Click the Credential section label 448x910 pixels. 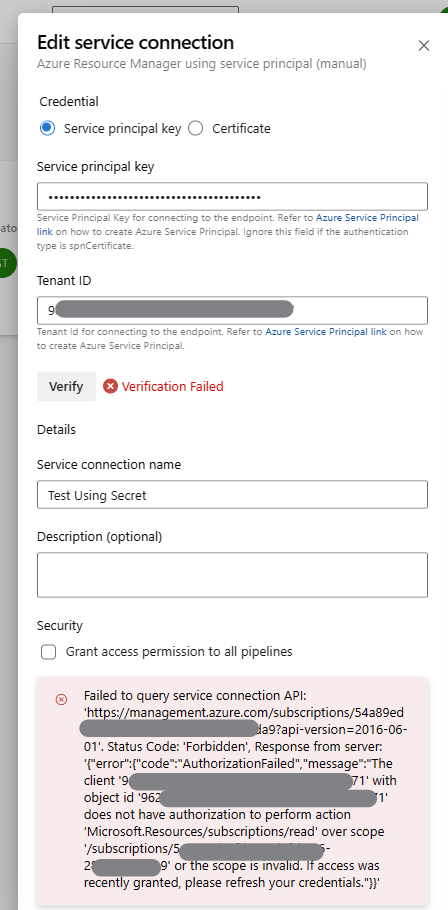click(x=69, y=102)
